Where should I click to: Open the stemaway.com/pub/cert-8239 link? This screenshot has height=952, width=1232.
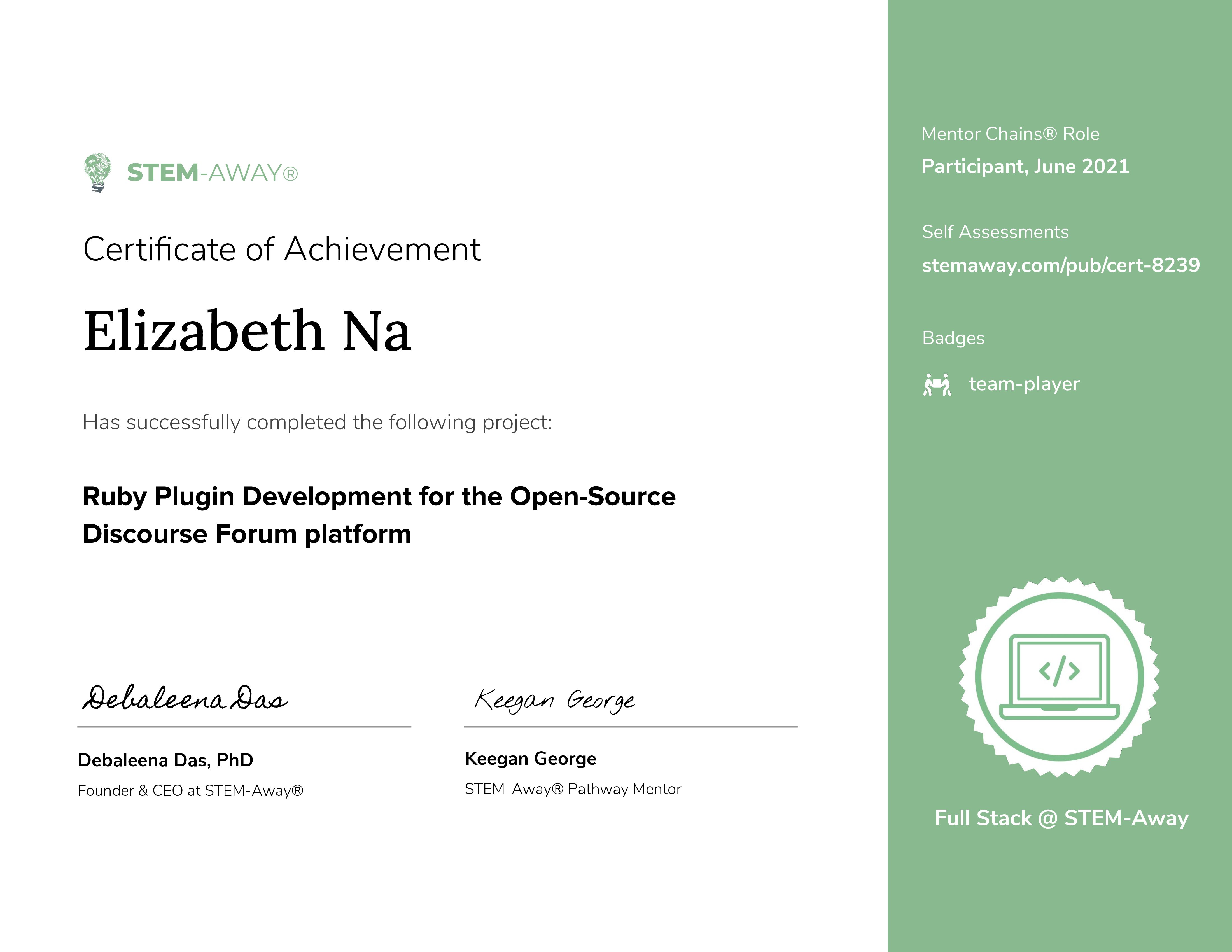click(1061, 265)
